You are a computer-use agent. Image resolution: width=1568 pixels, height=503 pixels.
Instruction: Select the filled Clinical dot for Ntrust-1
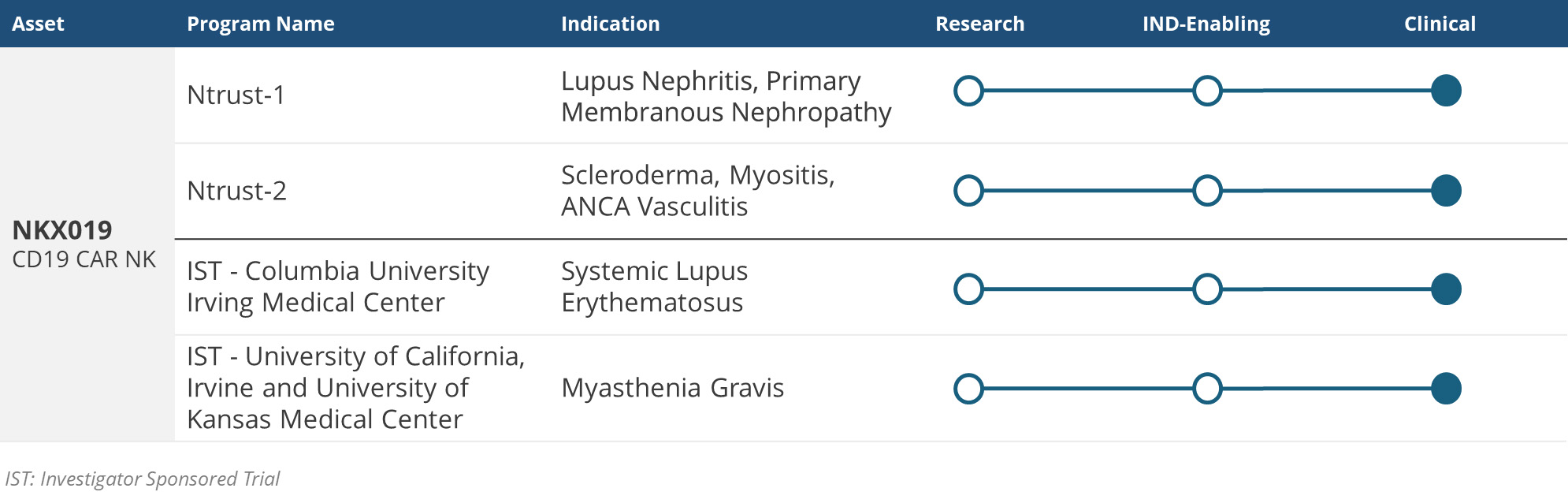click(1446, 91)
